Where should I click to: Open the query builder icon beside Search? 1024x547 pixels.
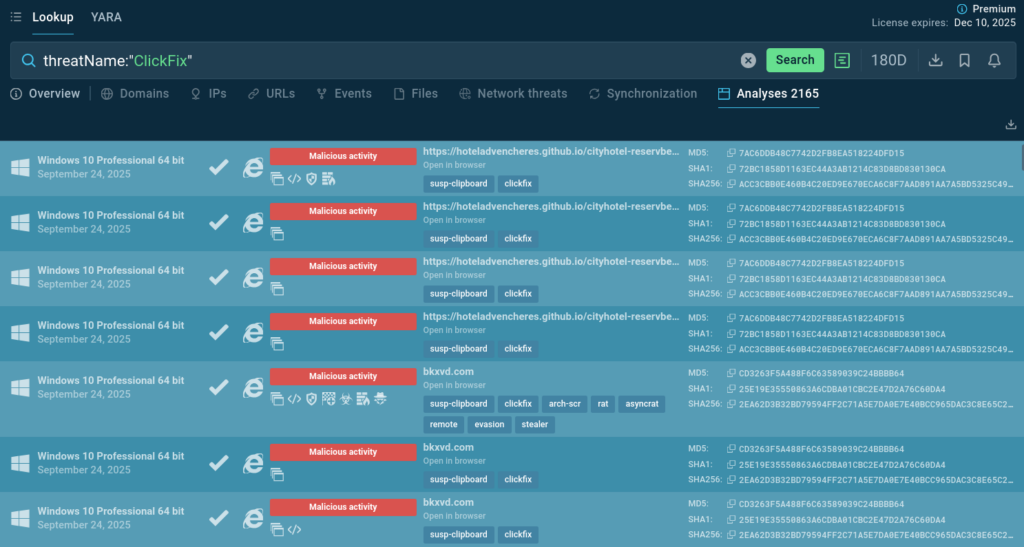[843, 60]
